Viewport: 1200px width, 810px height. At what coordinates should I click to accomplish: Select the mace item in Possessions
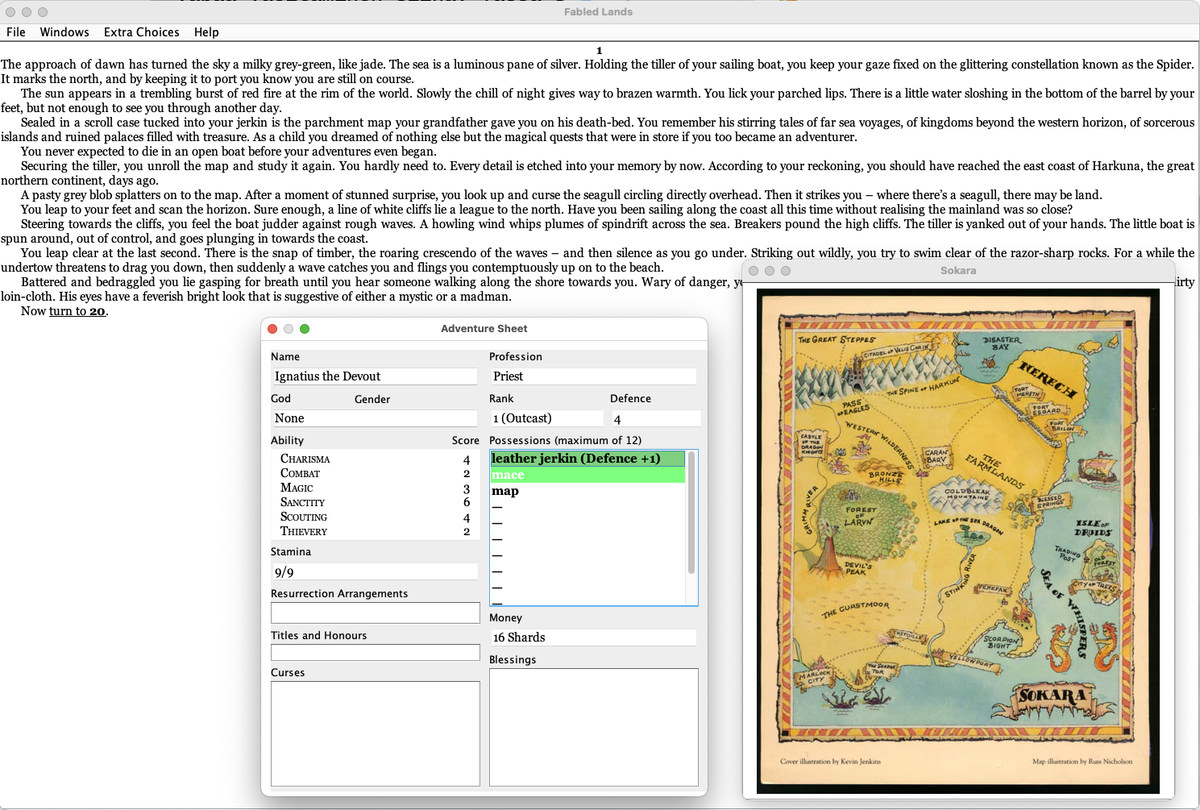[x=588, y=475]
